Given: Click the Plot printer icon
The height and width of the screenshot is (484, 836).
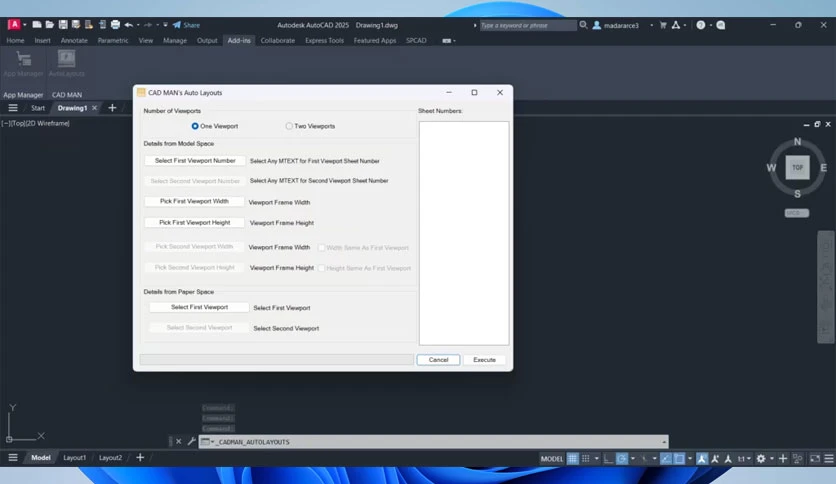Looking at the screenshot, I should point(115,25).
